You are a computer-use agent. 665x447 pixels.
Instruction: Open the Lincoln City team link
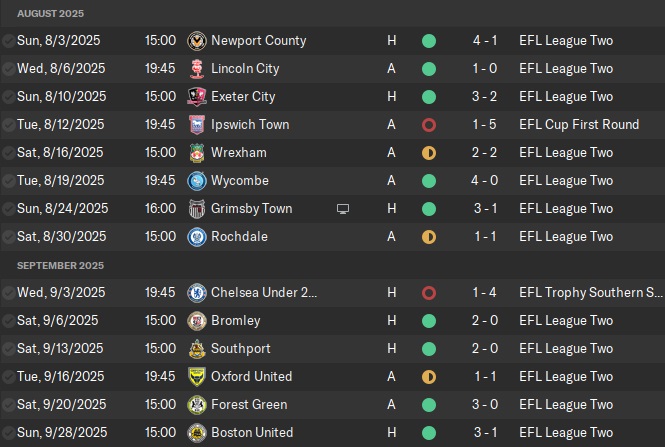pos(245,69)
